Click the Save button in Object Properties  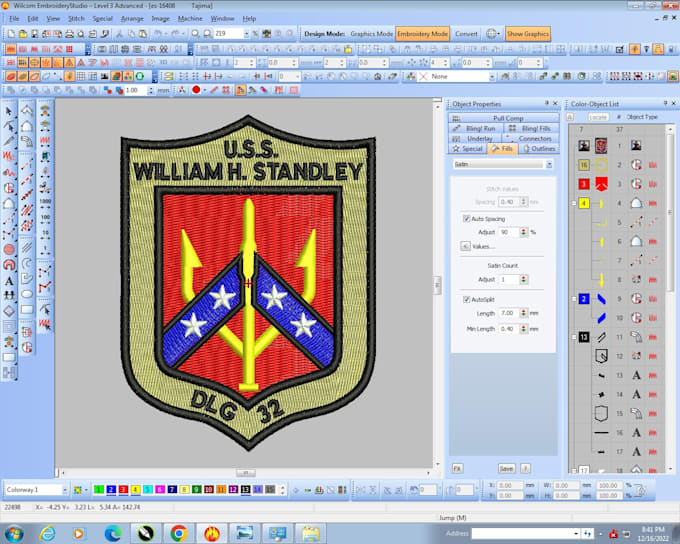[x=506, y=469]
